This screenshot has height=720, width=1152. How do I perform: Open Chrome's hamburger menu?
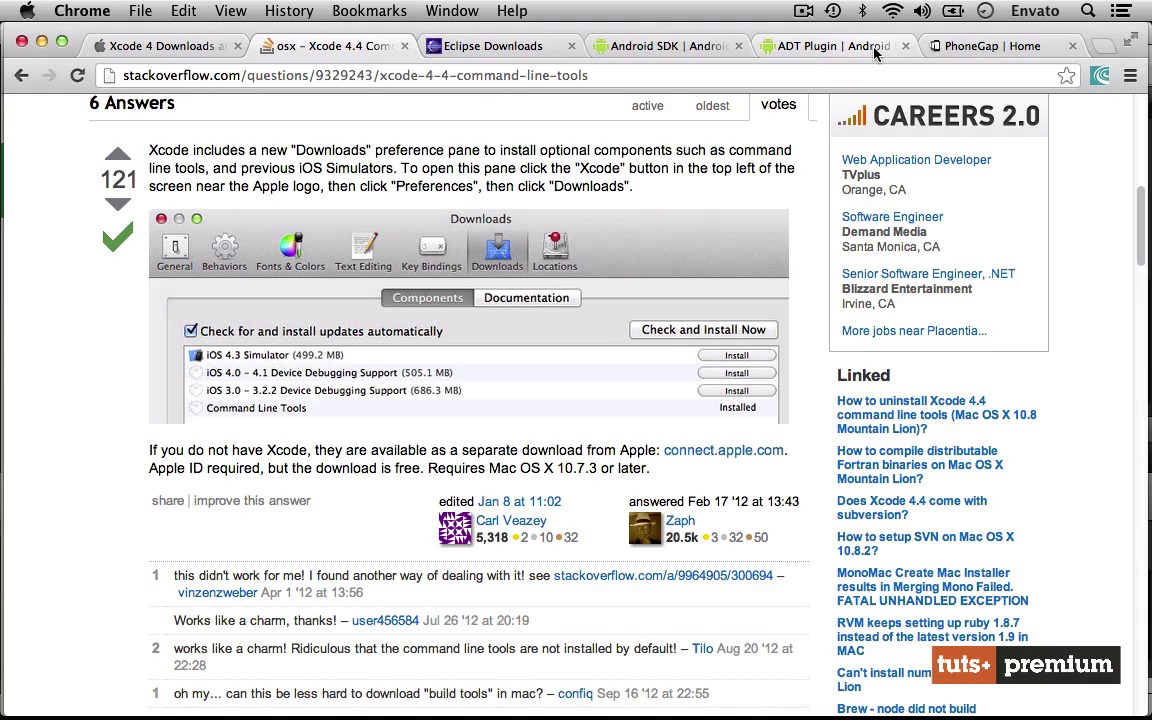(1130, 76)
